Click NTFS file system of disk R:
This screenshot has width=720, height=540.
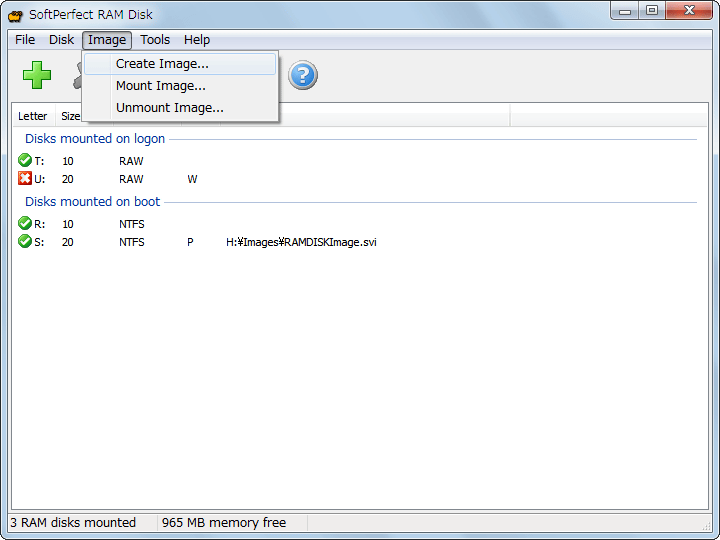tap(132, 224)
